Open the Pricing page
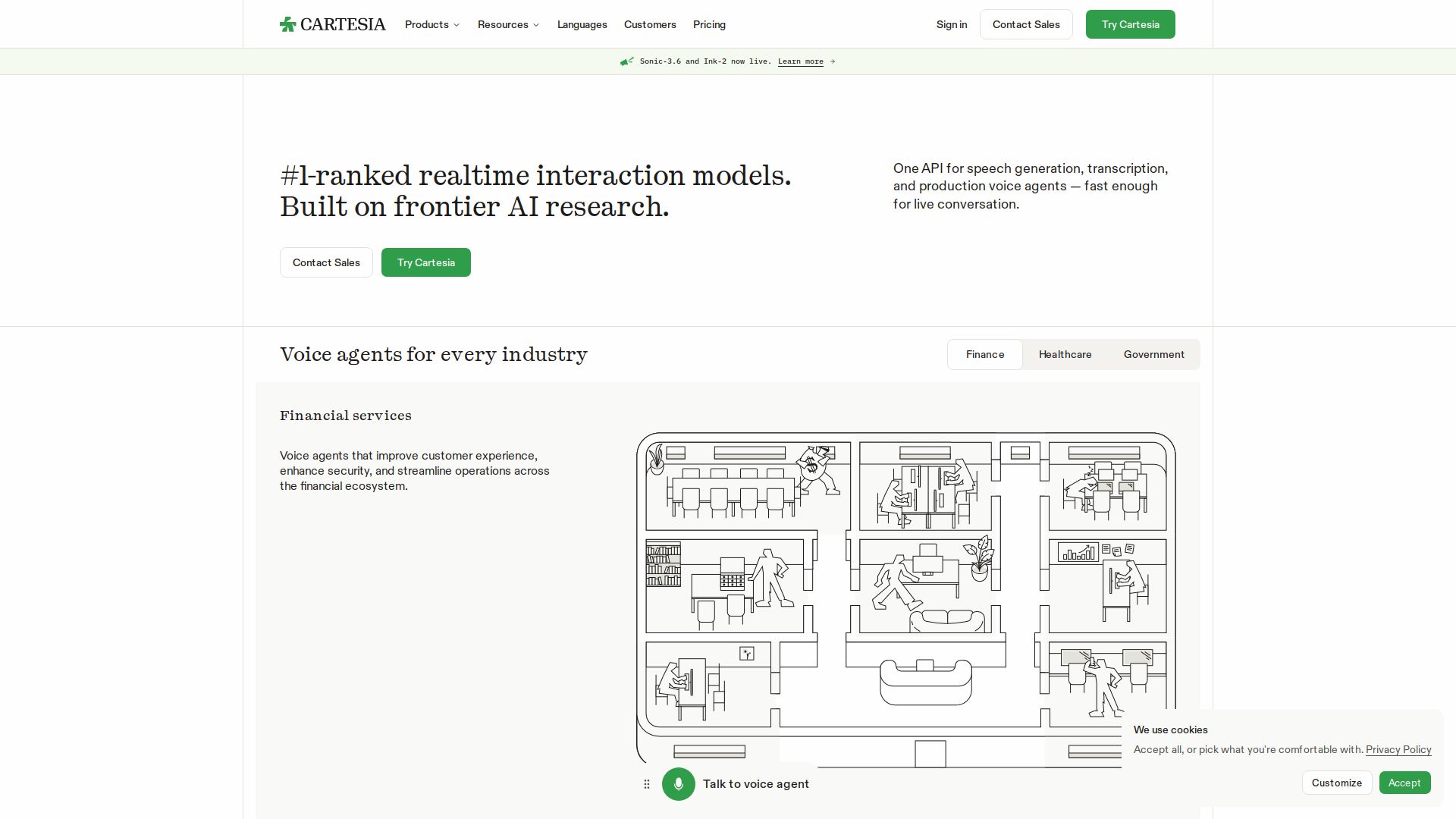1456x819 pixels. point(709,24)
